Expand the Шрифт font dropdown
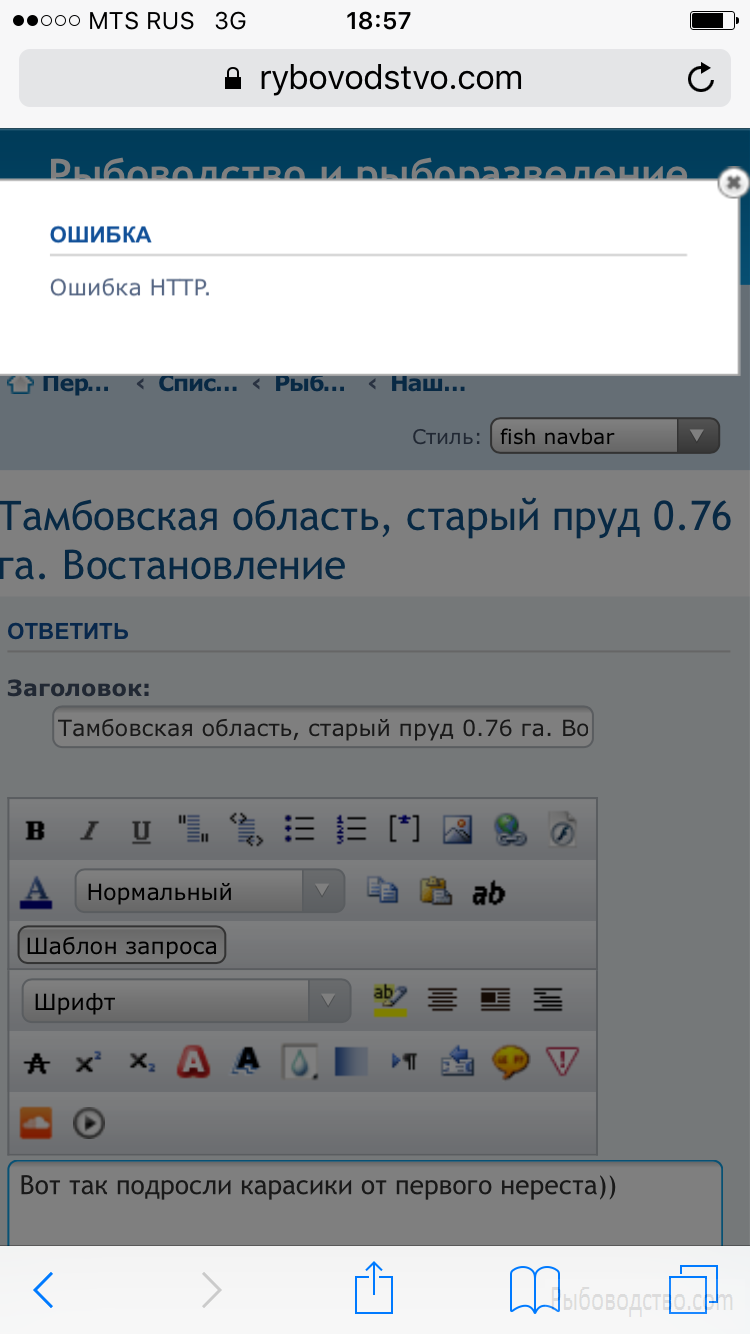750x1334 pixels. 186,1000
